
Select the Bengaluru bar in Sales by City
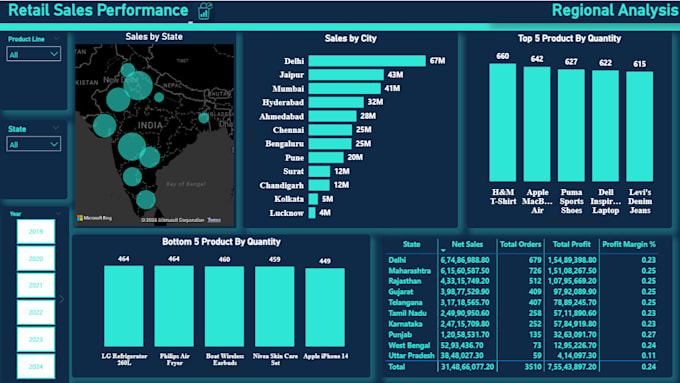pyautogui.click(x=330, y=144)
